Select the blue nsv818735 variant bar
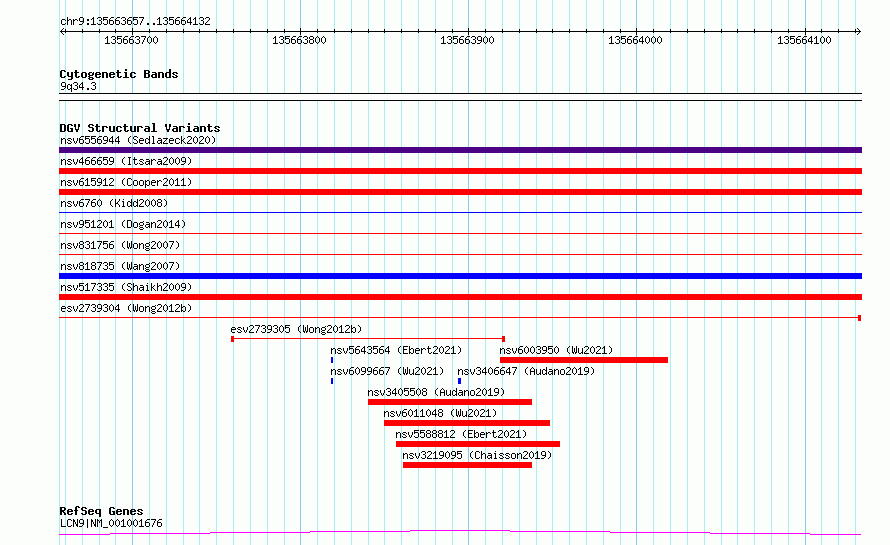Screen dimensions: 890x545 (x=460, y=276)
